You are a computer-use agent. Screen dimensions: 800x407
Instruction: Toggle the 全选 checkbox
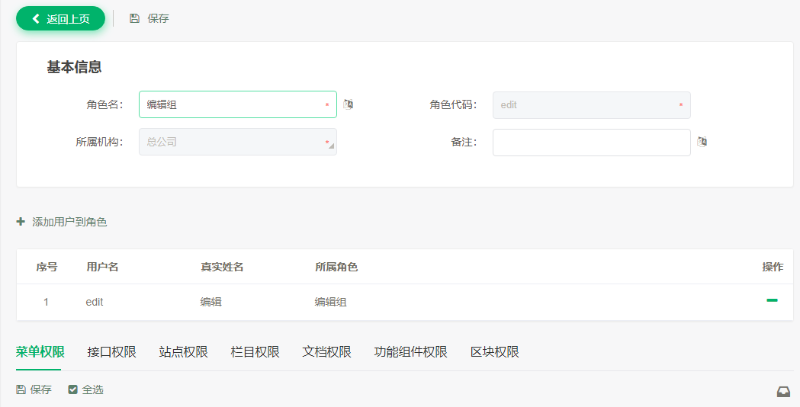pos(73,389)
